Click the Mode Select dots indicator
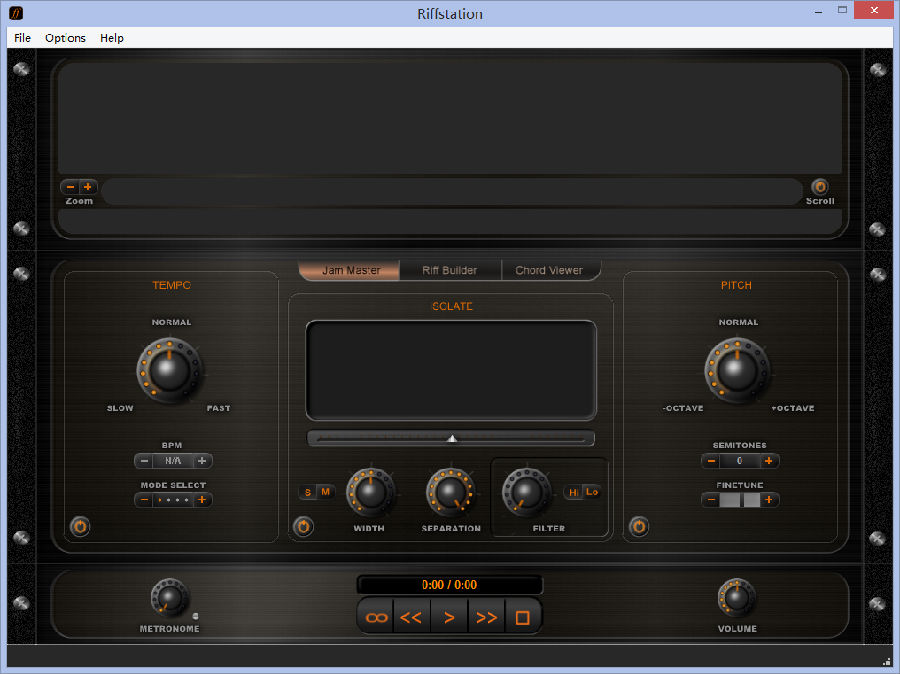Viewport: 900px width, 674px height. (x=173, y=500)
